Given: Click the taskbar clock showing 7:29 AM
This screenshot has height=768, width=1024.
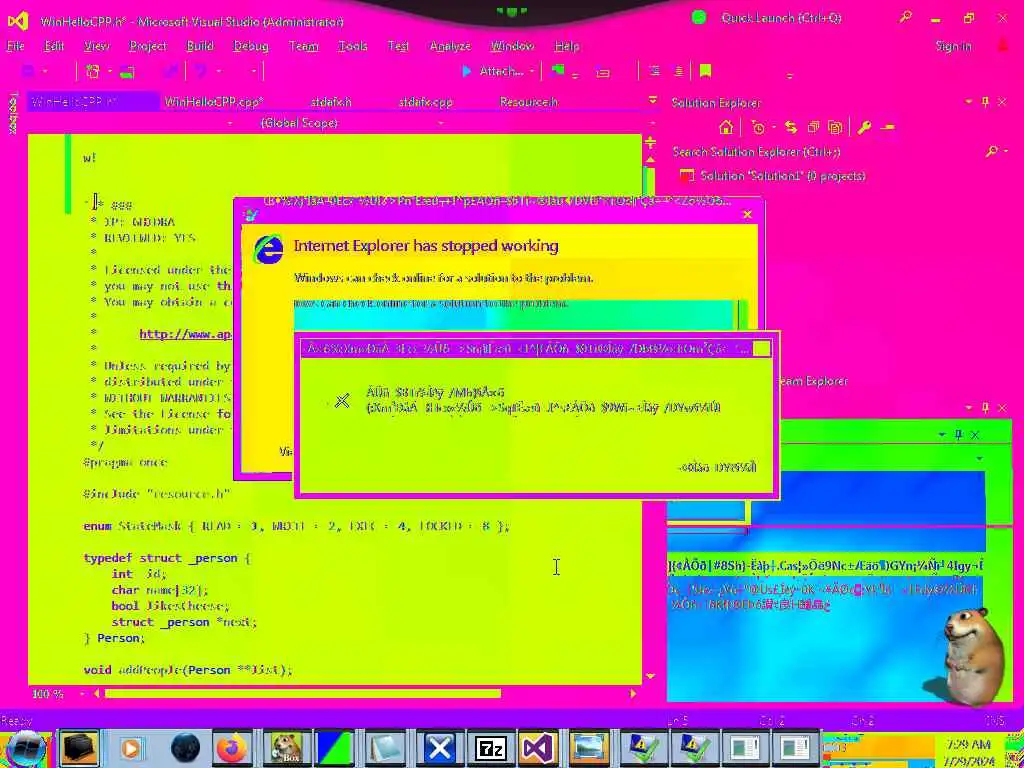Looking at the screenshot, I should (x=970, y=744).
